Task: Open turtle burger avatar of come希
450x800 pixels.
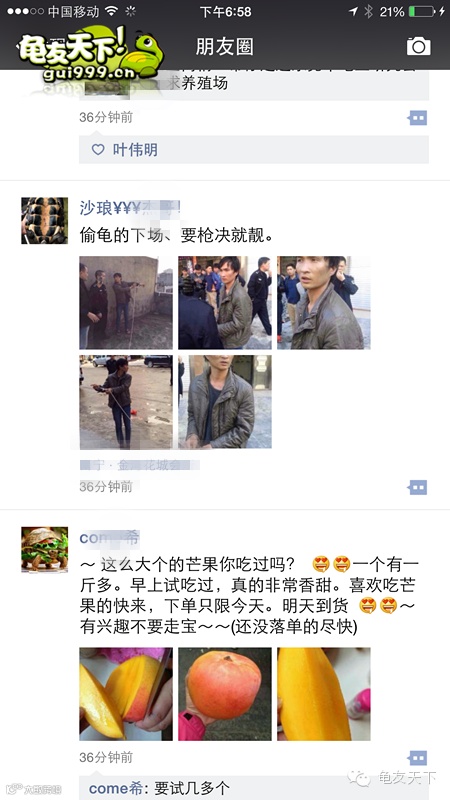Action: pyautogui.click(x=44, y=549)
